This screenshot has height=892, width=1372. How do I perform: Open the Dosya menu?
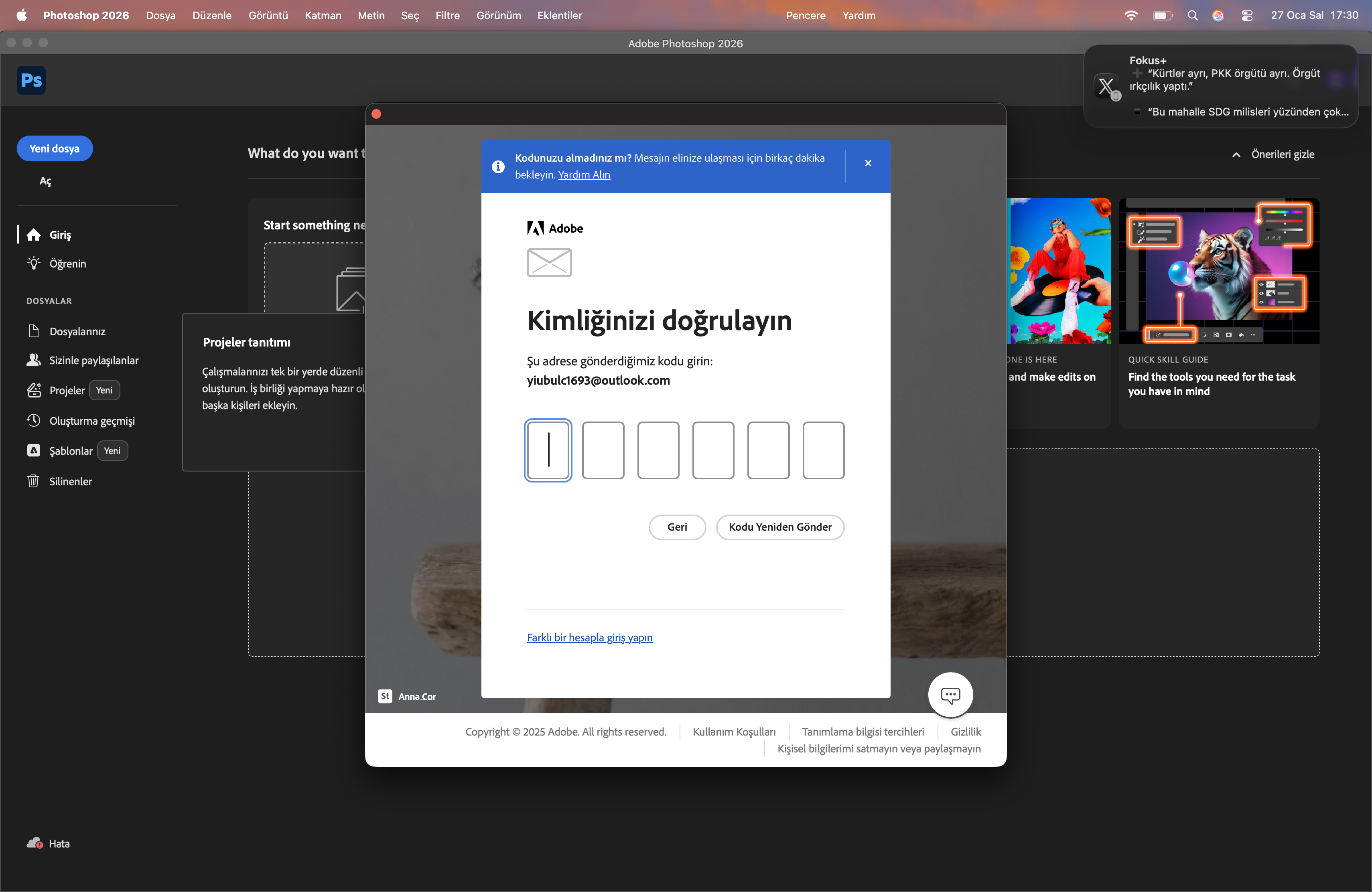click(161, 16)
